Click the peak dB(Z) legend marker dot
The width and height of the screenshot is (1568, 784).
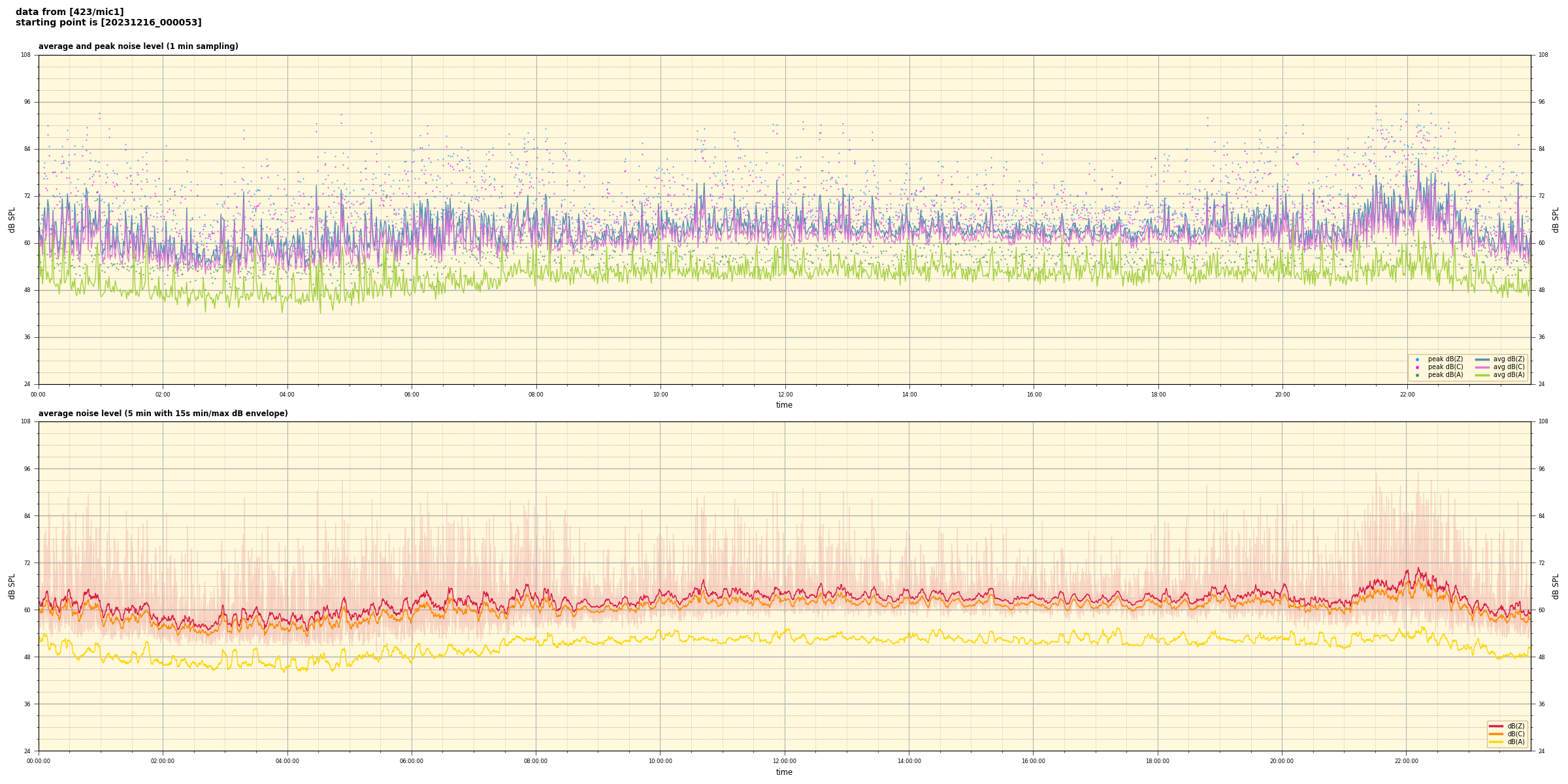click(1417, 359)
